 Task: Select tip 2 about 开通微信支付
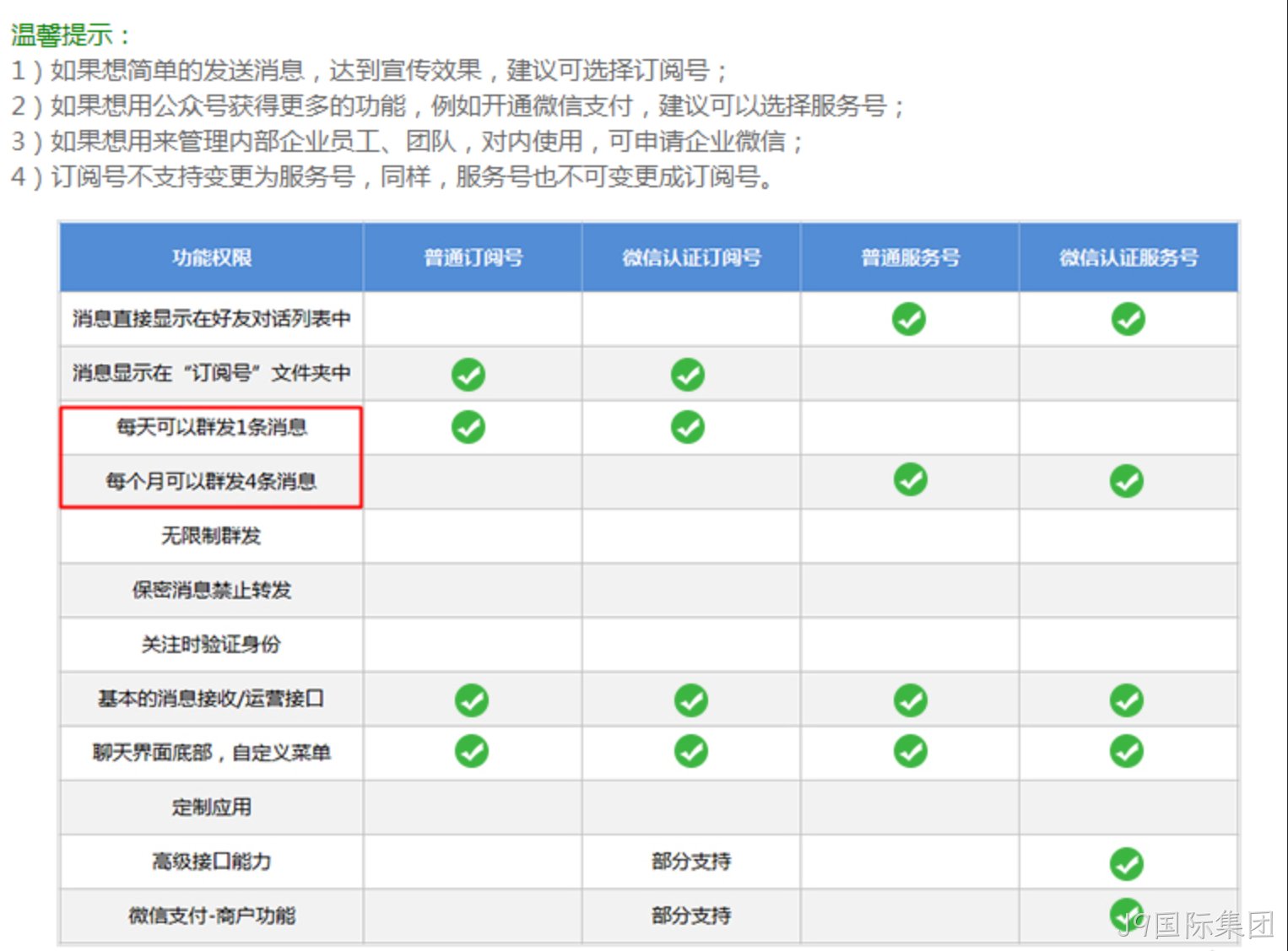[457, 105]
